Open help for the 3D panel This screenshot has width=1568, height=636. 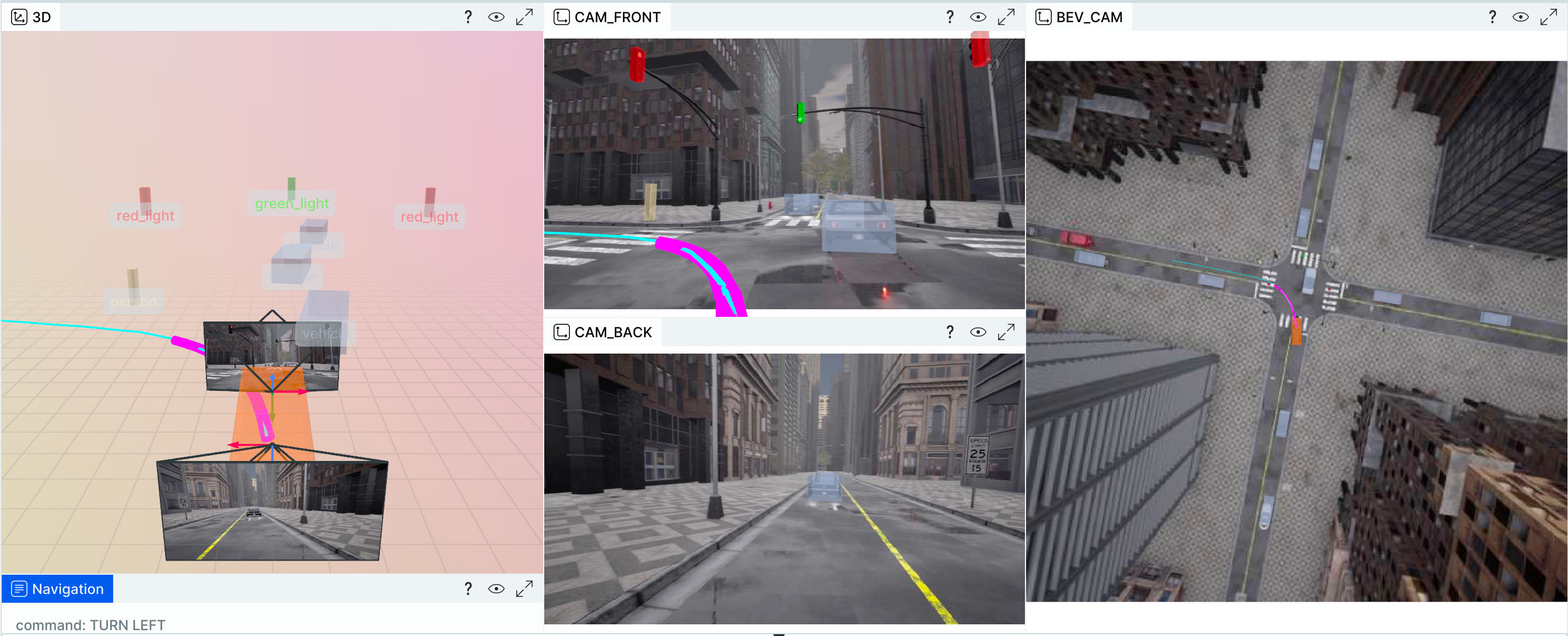pos(468,17)
